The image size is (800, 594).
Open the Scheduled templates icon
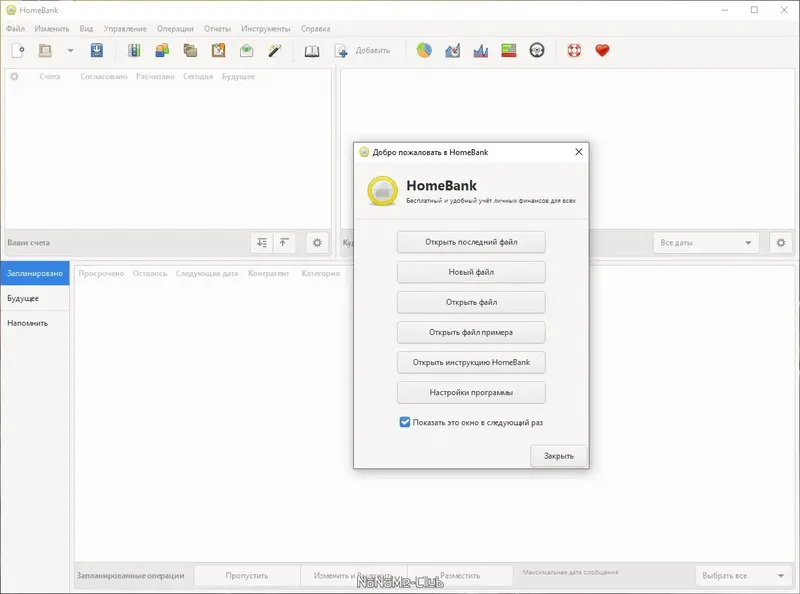point(218,50)
